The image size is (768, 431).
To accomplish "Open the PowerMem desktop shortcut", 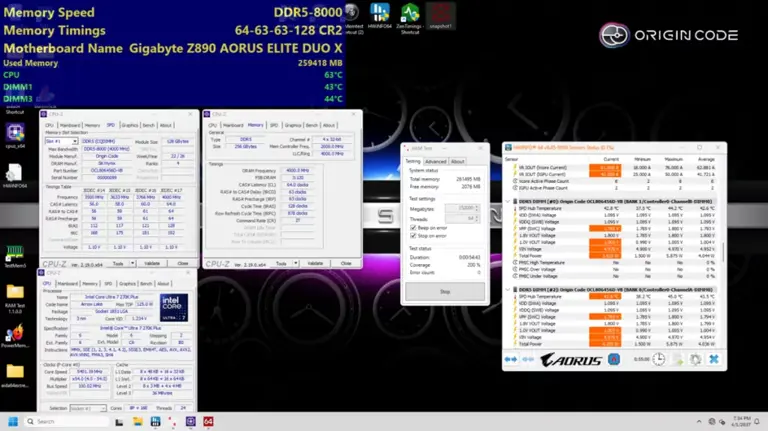I will coord(15,336).
